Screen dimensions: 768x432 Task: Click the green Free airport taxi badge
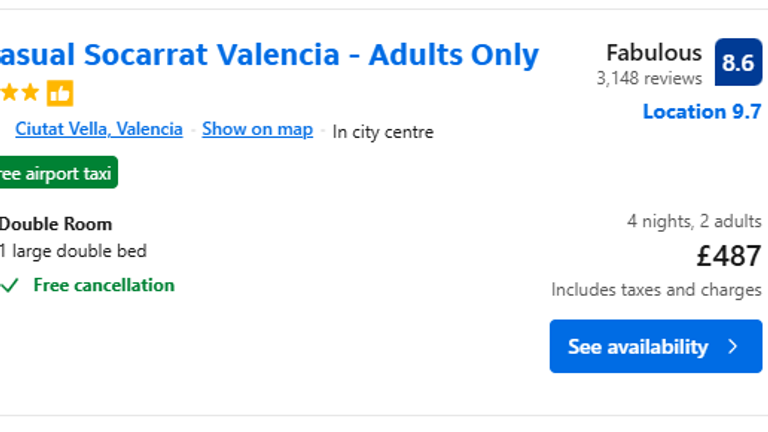coord(57,172)
